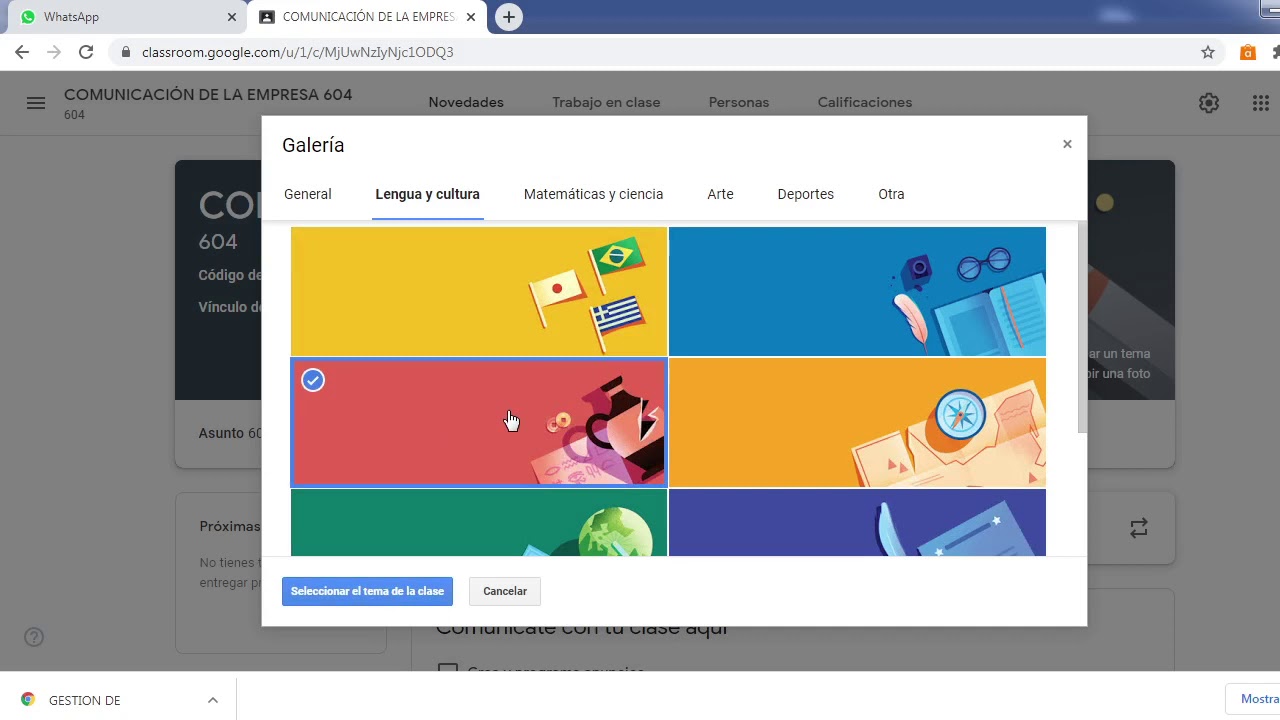Viewport: 1280px width, 720px height.
Task: Click the COMUNICACIÓN DE LA EMPRESA 604 class title
Action: 208,94
